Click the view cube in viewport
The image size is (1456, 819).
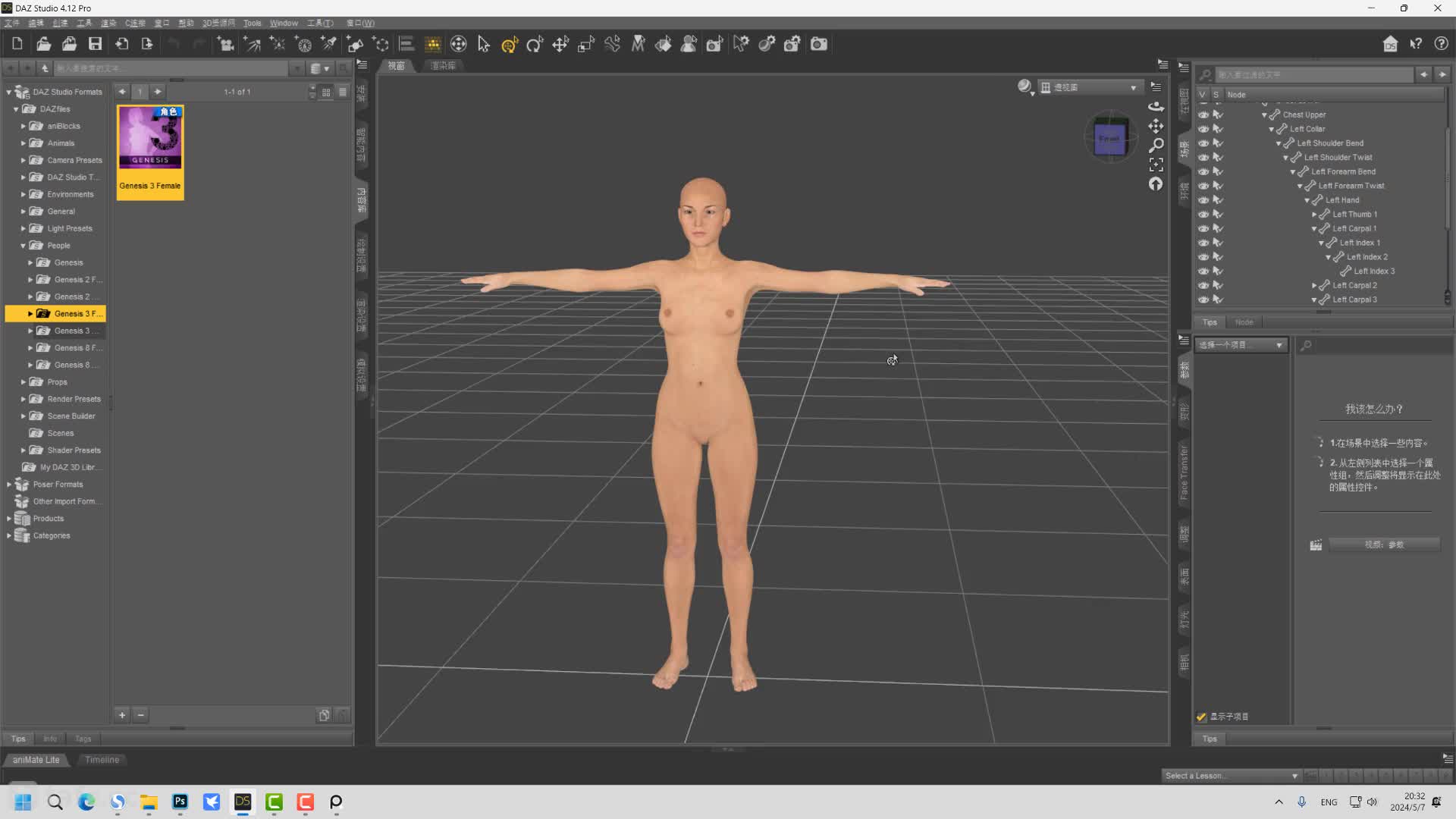pyautogui.click(x=1110, y=139)
